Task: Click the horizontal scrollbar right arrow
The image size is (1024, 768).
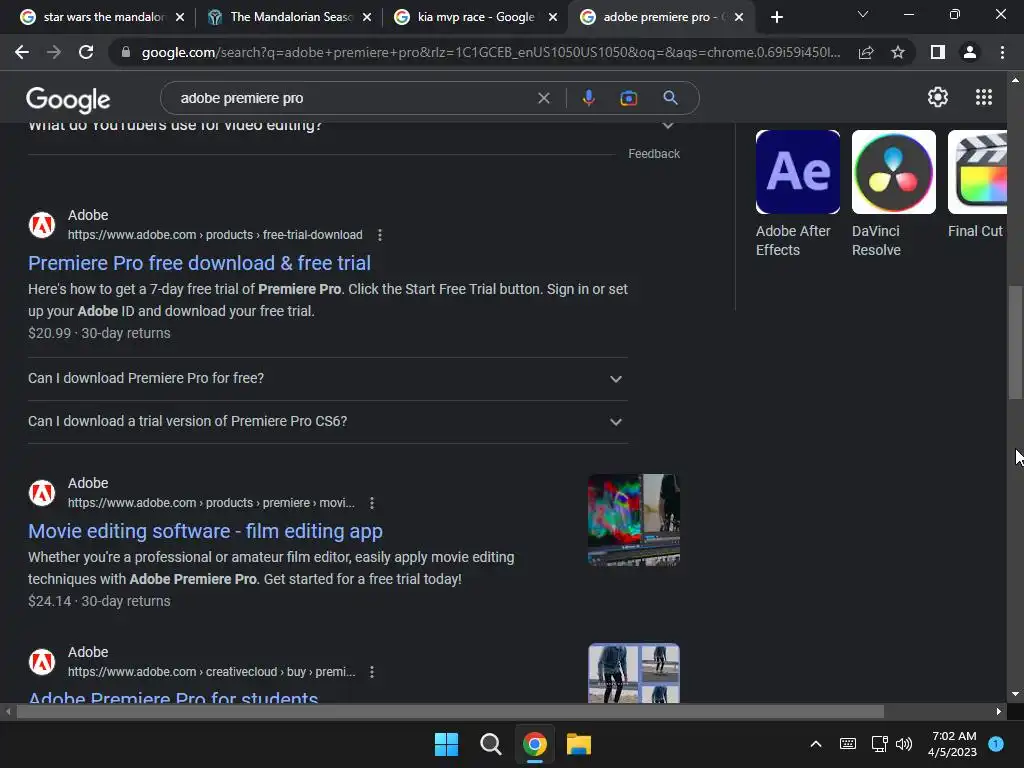Action: [999, 711]
